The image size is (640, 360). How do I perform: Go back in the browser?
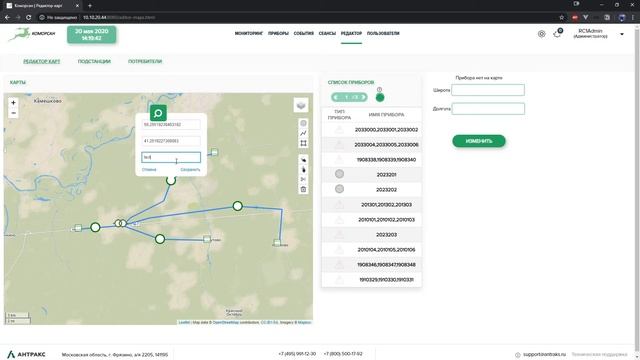click(x=7, y=18)
